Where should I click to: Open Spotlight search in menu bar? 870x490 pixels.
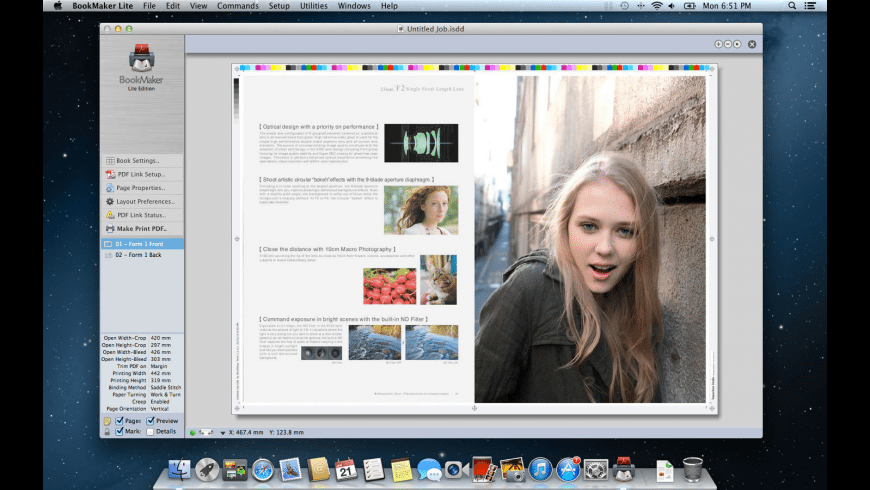pos(792,6)
